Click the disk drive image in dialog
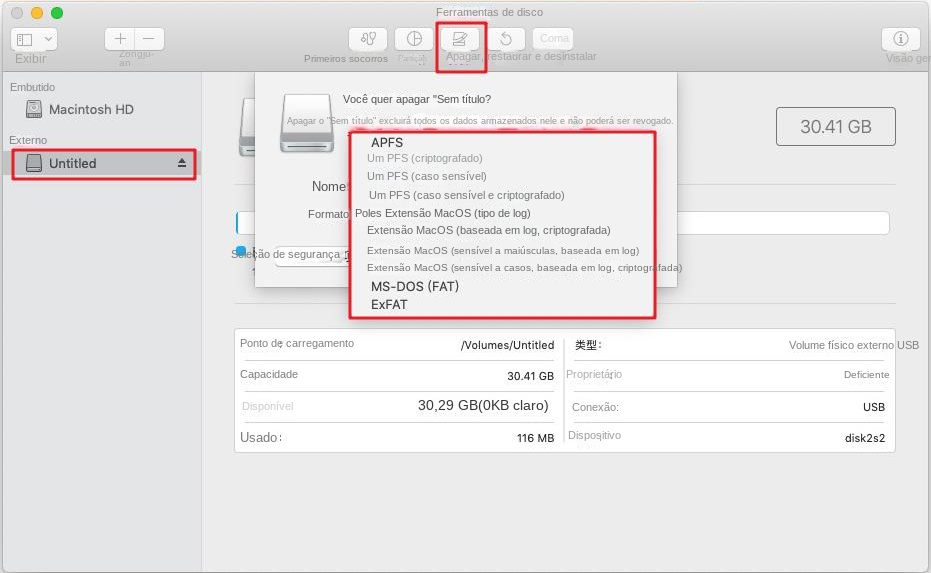 307,123
